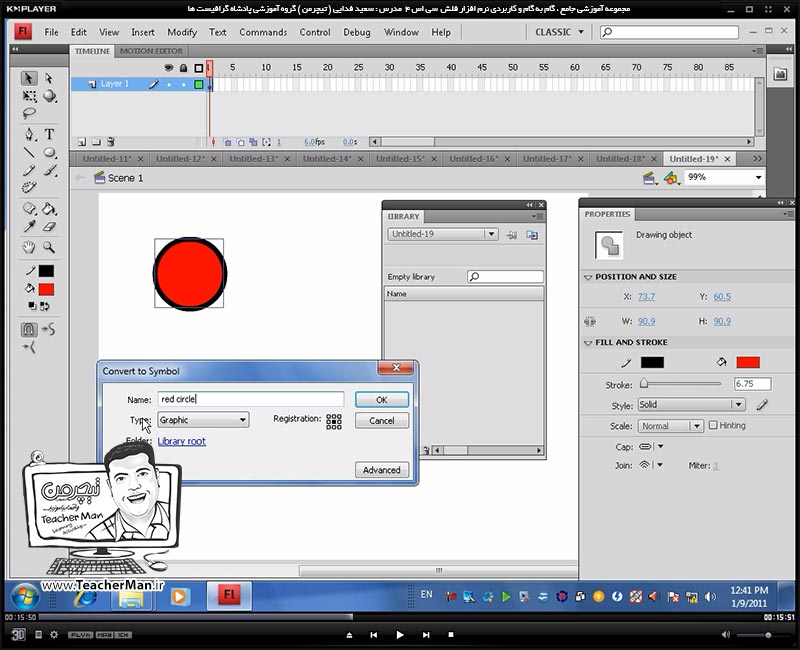Select the Eraser tool

pyautogui.click(x=49, y=227)
